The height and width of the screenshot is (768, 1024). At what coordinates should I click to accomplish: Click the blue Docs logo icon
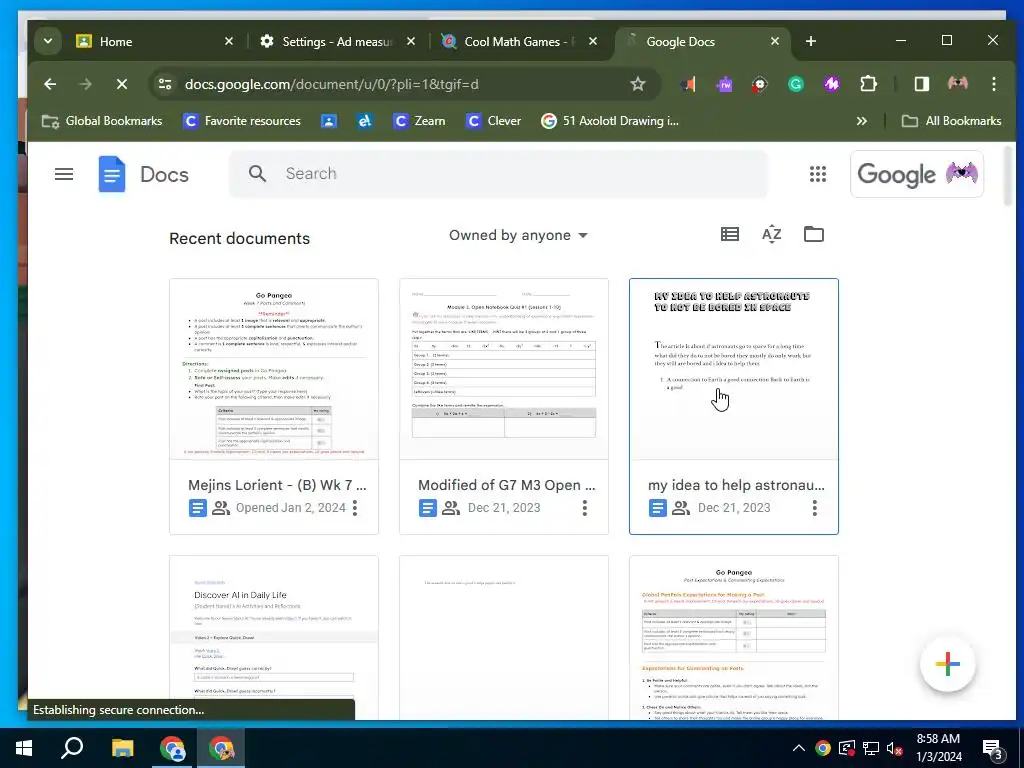pyautogui.click(x=112, y=174)
